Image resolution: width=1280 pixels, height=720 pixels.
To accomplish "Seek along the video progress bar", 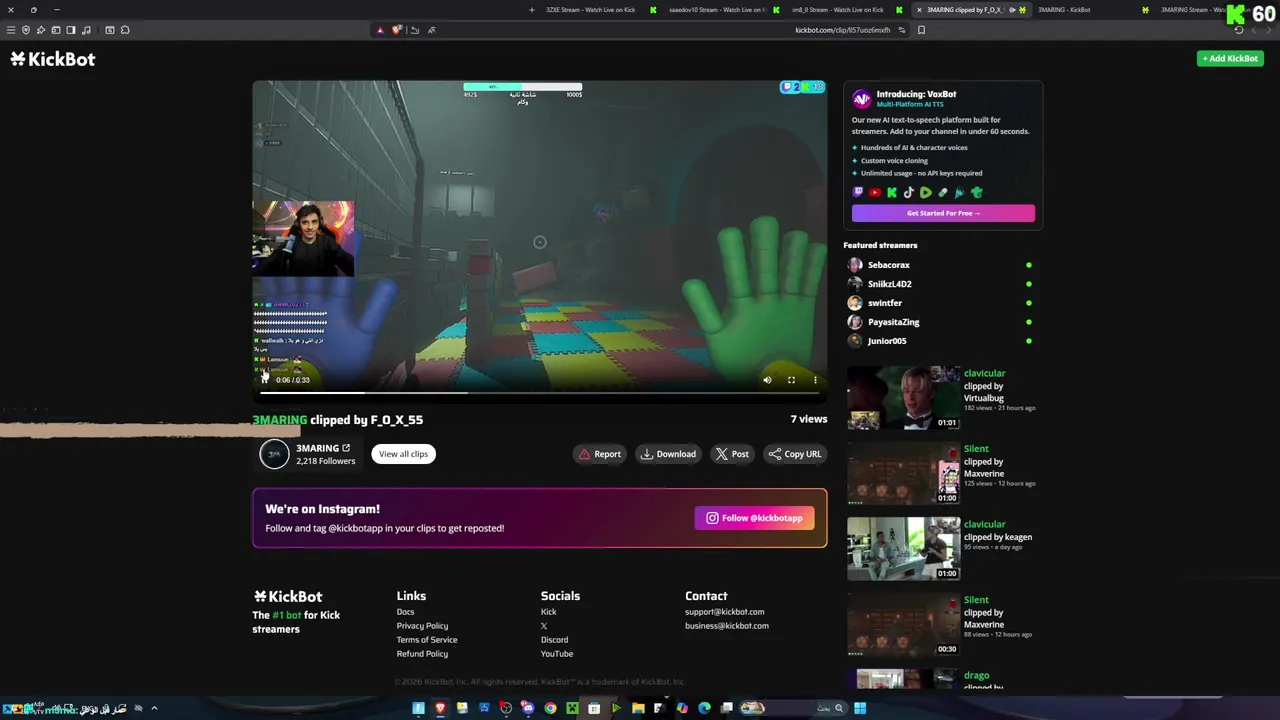I will pyautogui.click(x=540, y=392).
